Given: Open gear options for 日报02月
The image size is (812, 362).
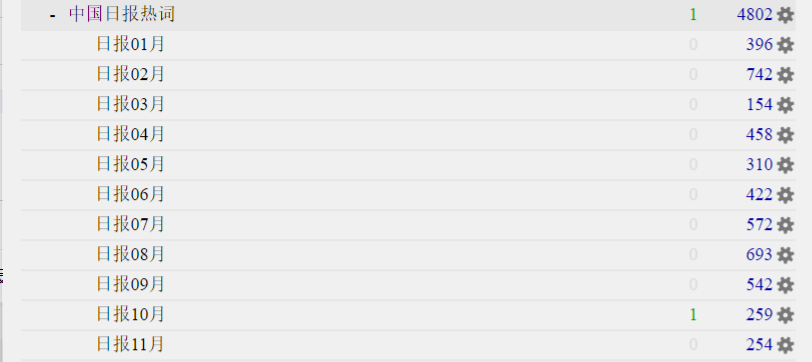Looking at the screenshot, I should pyautogui.click(x=786, y=75).
